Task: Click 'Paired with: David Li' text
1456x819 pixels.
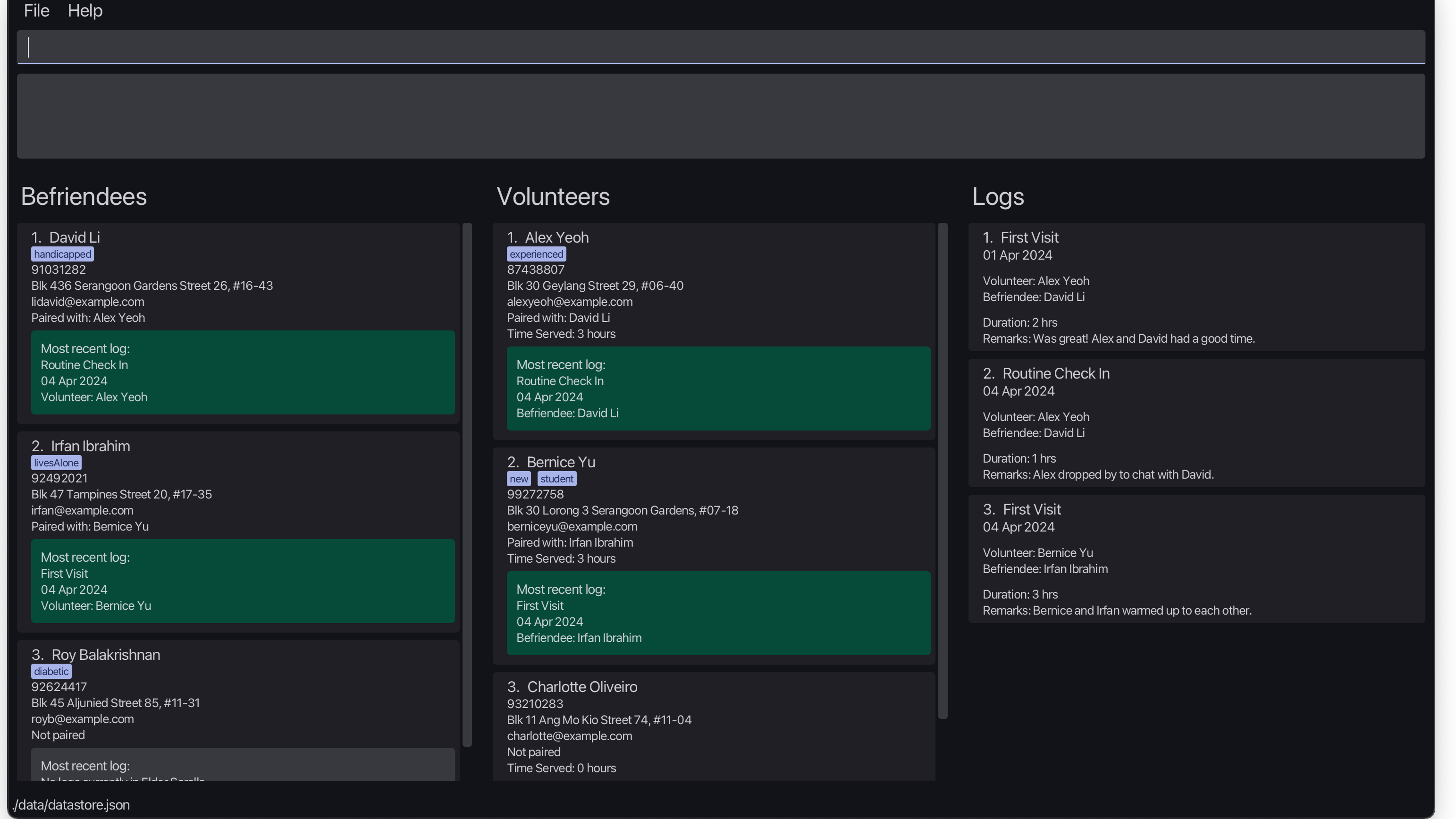Action: [x=558, y=318]
